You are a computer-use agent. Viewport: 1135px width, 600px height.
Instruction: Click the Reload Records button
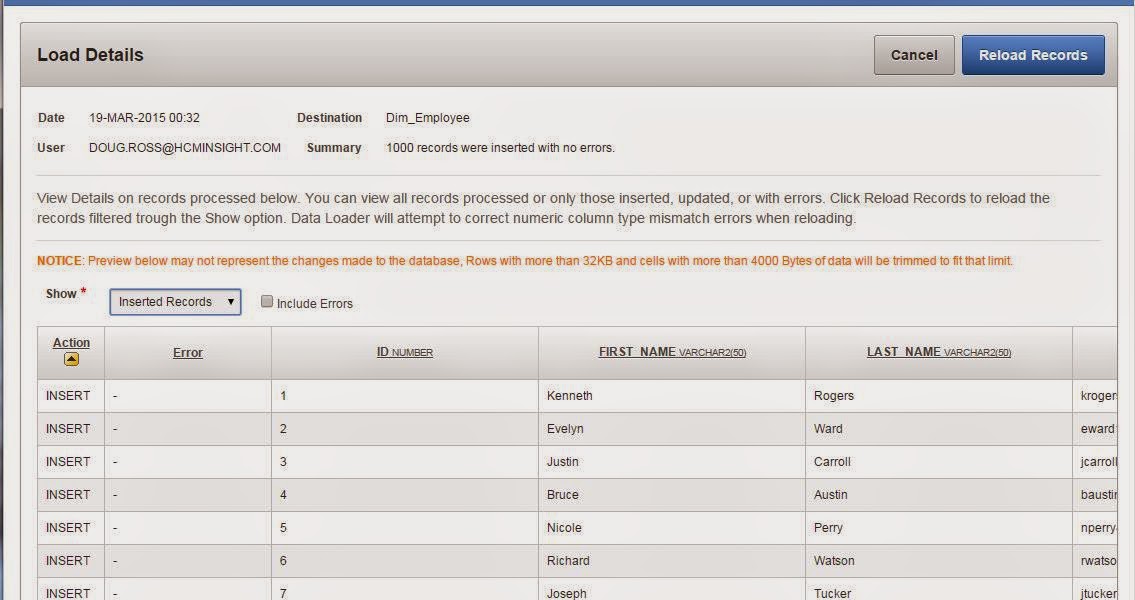(x=1033, y=55)
